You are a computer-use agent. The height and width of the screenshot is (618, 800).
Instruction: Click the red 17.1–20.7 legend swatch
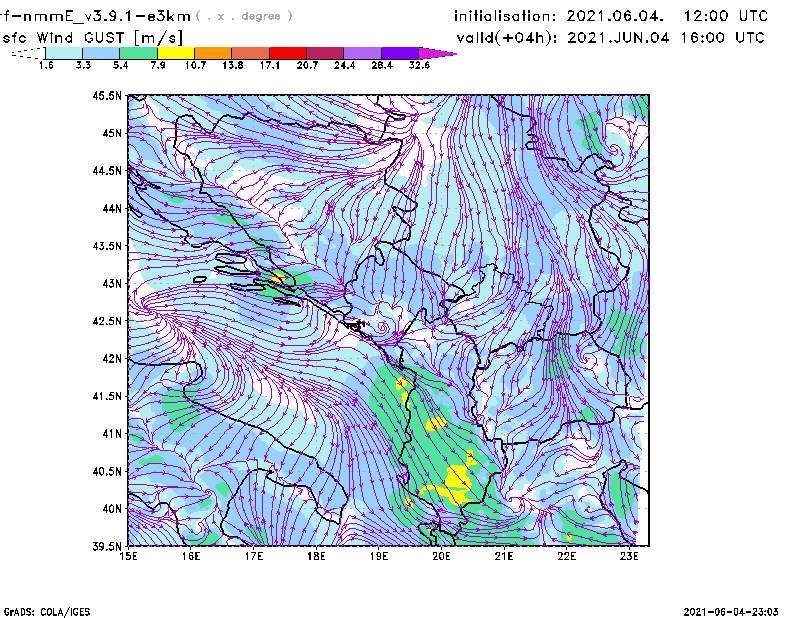[x=288, y=53]
